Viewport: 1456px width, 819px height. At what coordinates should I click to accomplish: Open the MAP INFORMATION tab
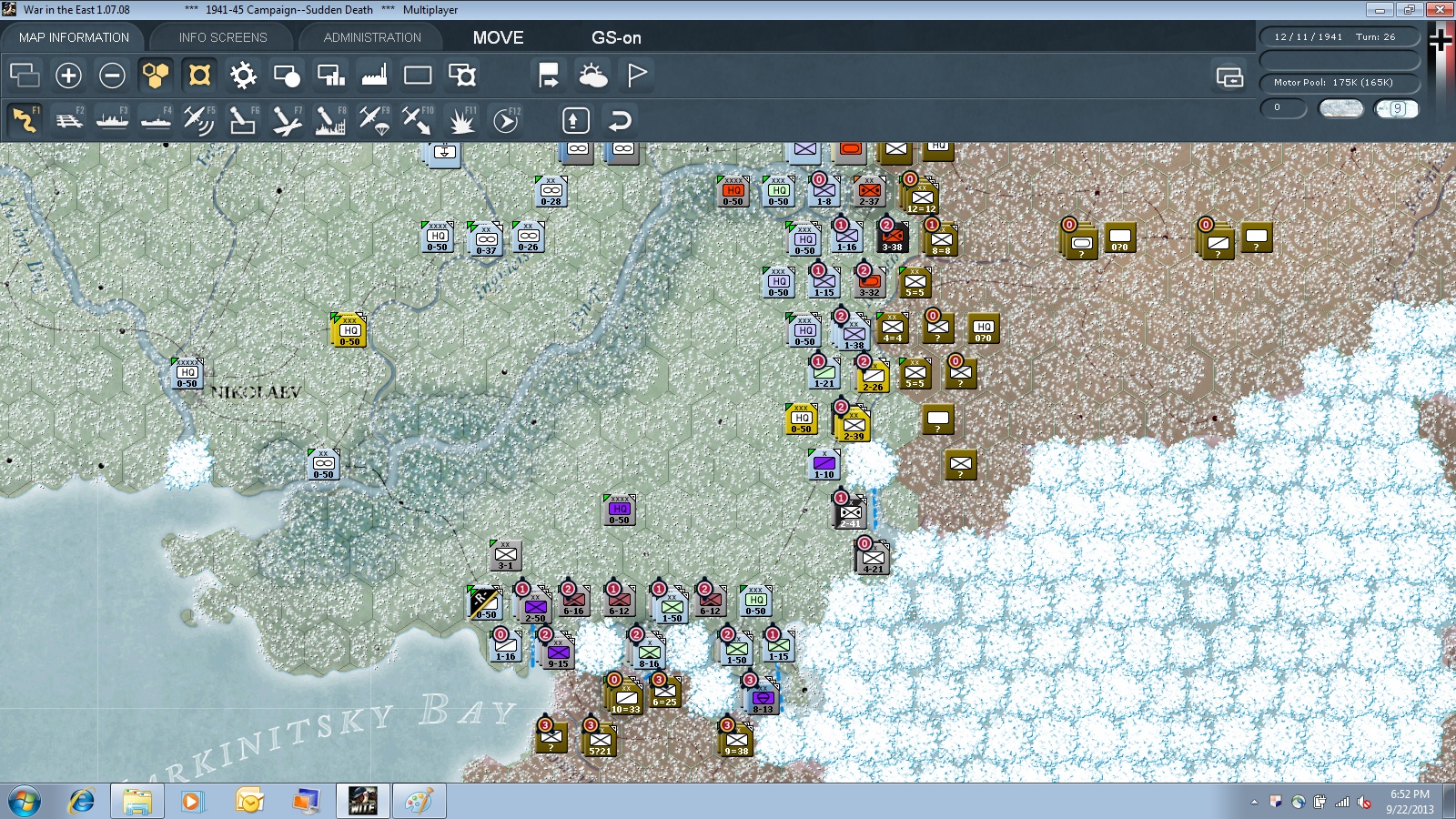point(74,37)
